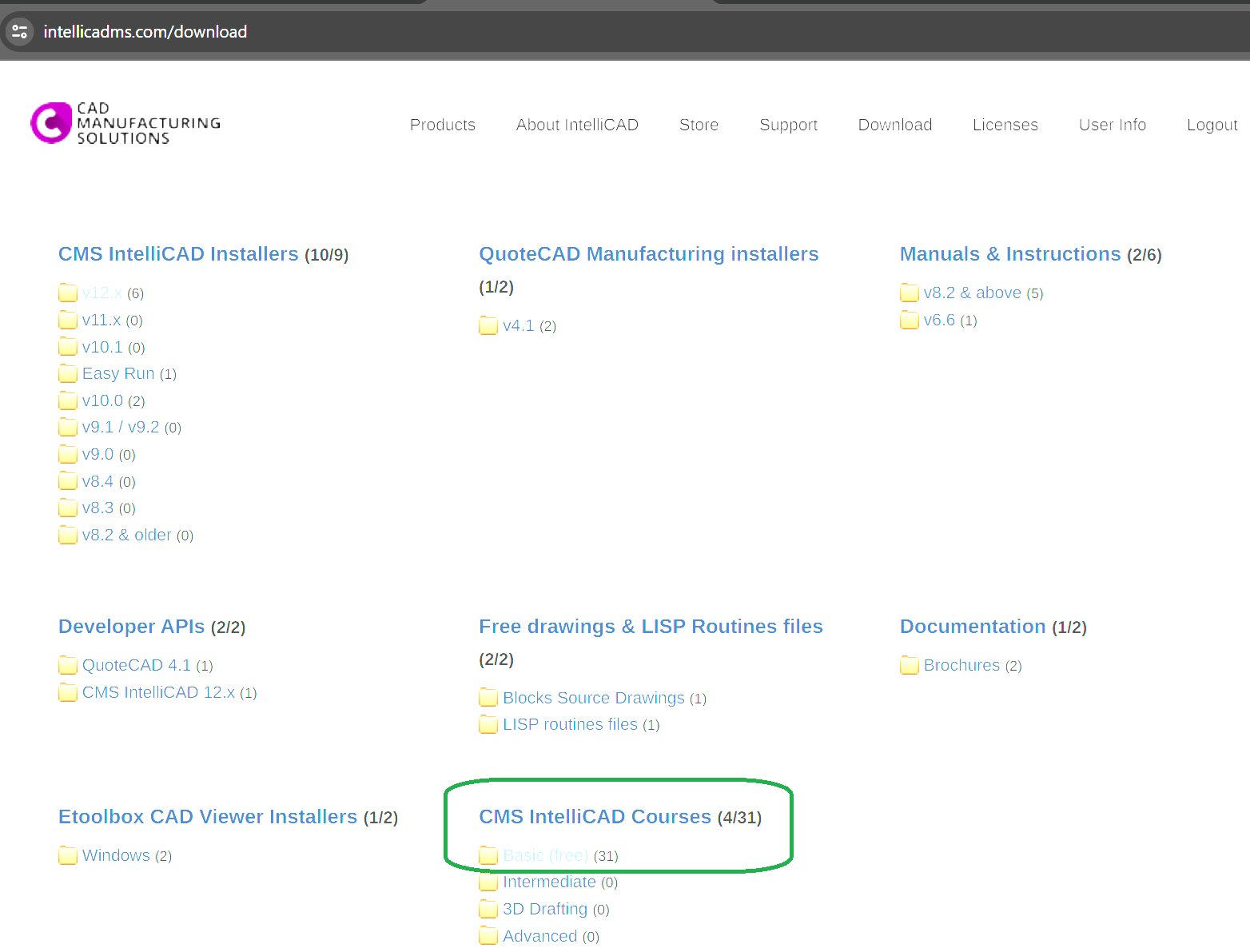
Task: Click the v8.3 folder icon
Action: click(x=68, y=508)
